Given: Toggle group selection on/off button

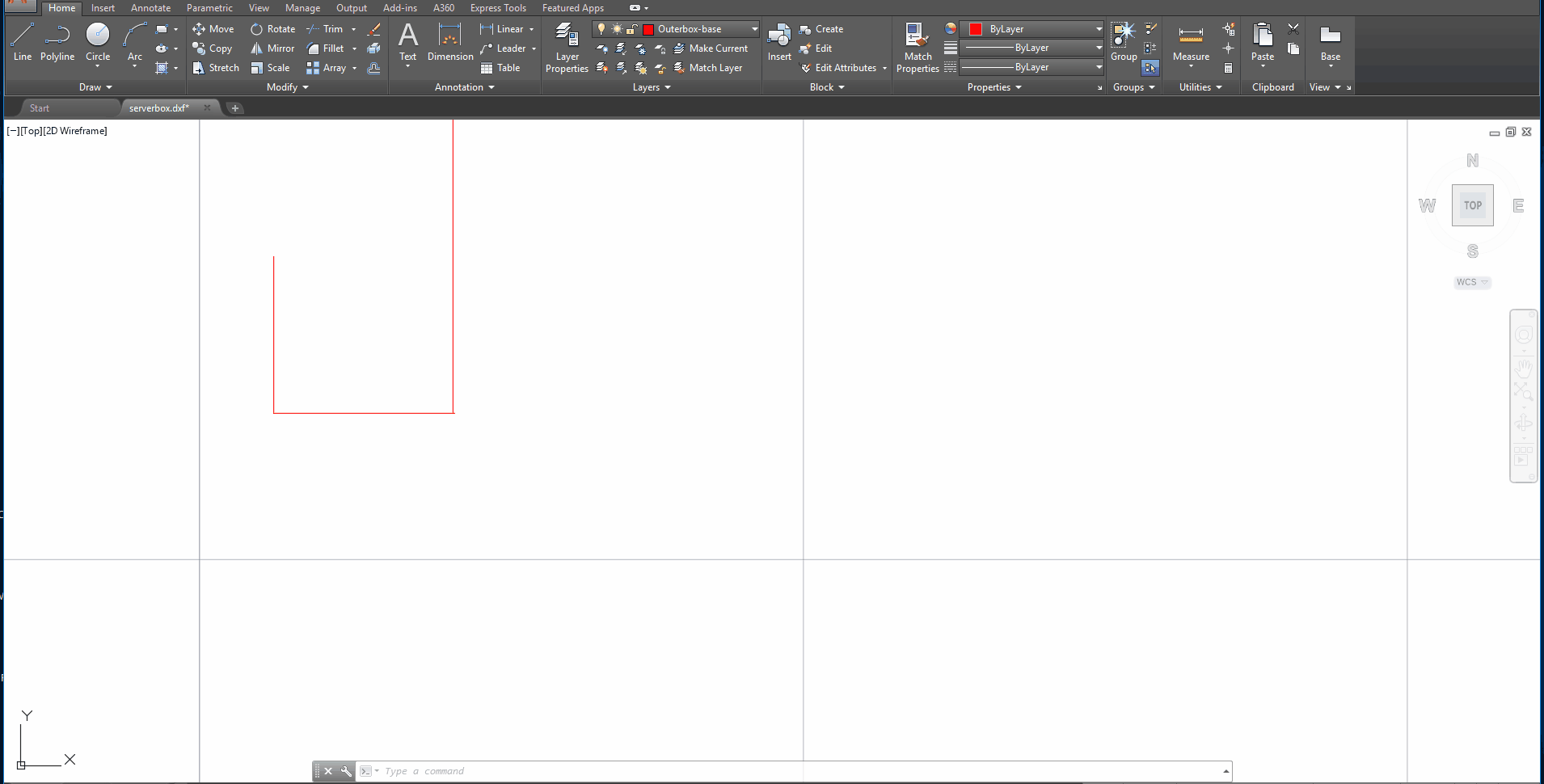Looking at the screenshot, I should pyautogui.click(x=1150, y=68).
